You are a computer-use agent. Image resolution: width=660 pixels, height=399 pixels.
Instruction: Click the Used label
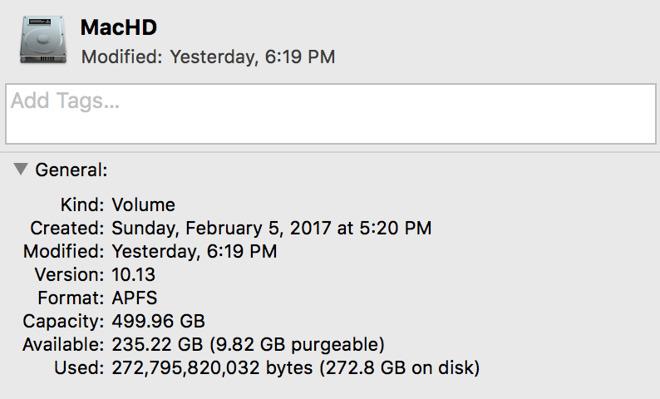point(79,368)
